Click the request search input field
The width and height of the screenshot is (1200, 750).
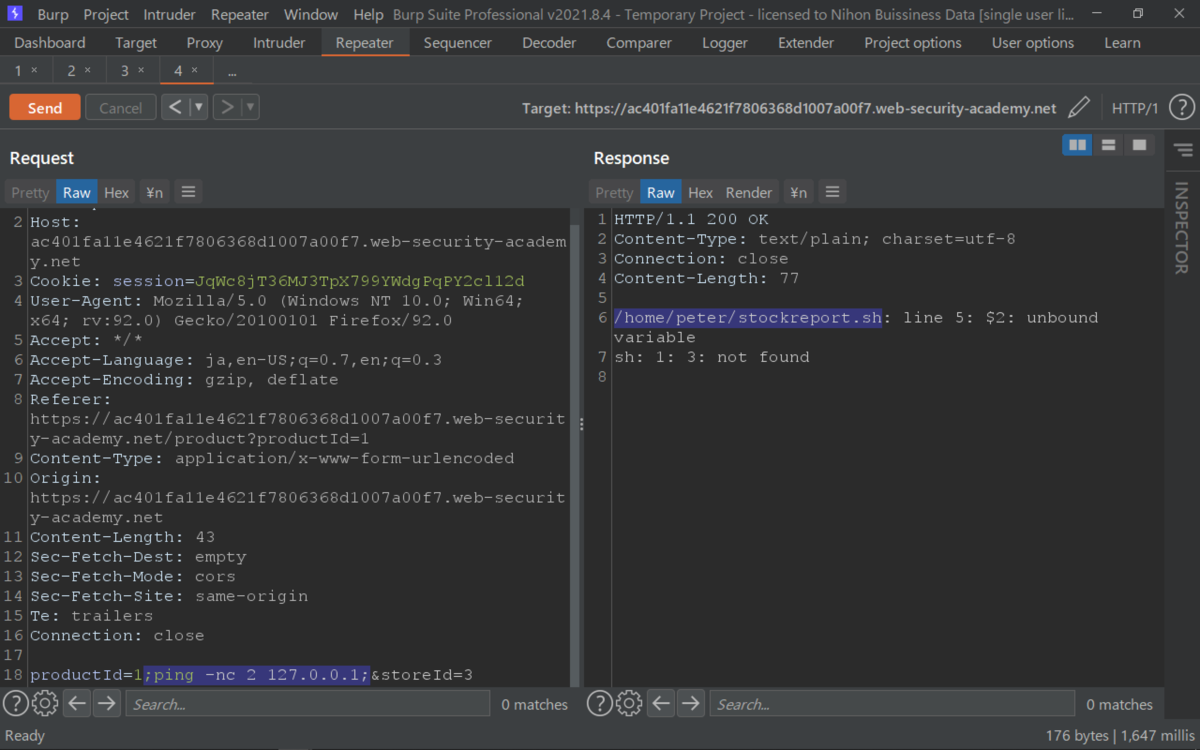(x=308, y=704)
